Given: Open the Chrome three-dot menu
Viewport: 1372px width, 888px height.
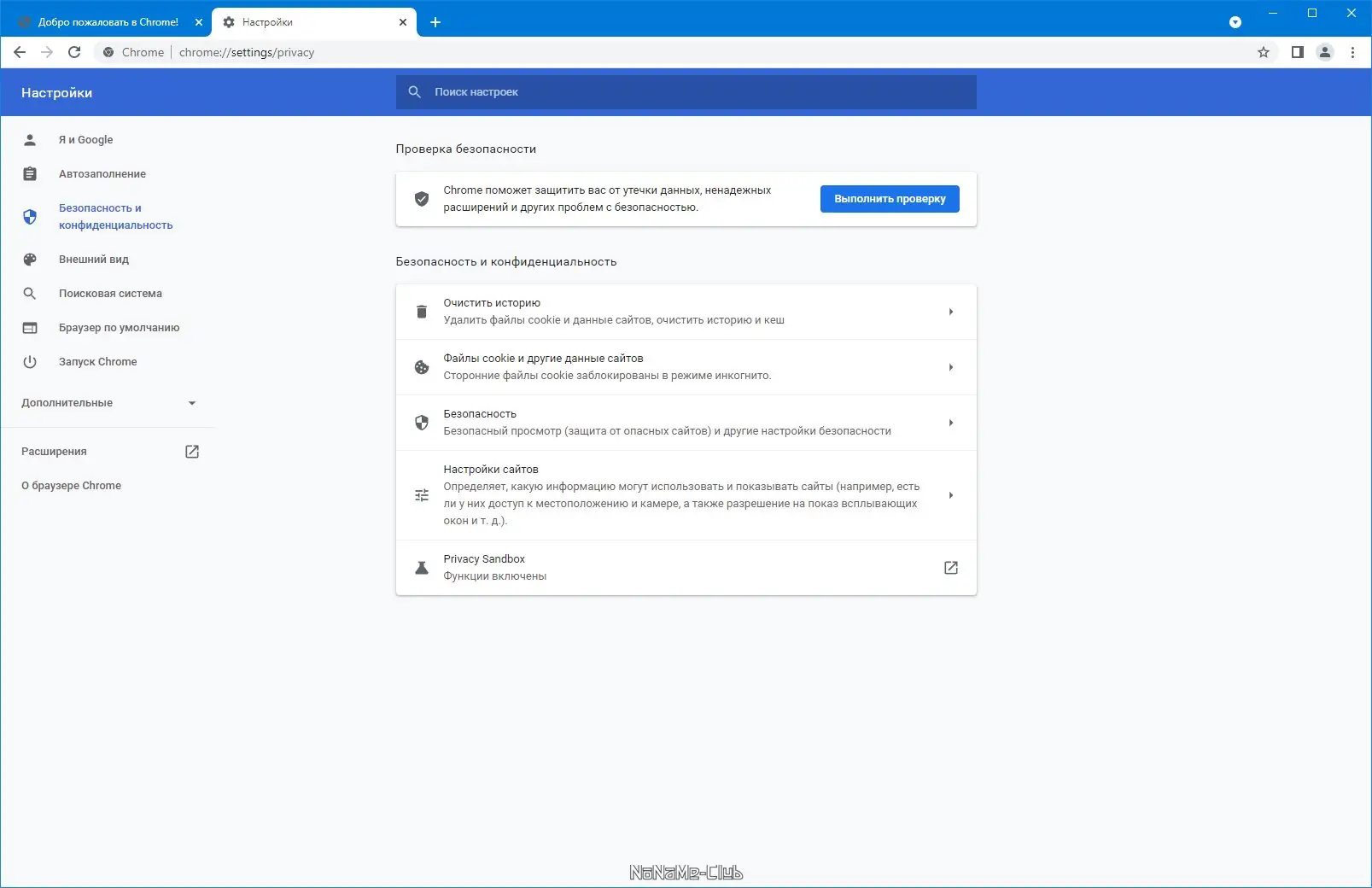Looking at the screenshot, I should [x=1352, y=52].
